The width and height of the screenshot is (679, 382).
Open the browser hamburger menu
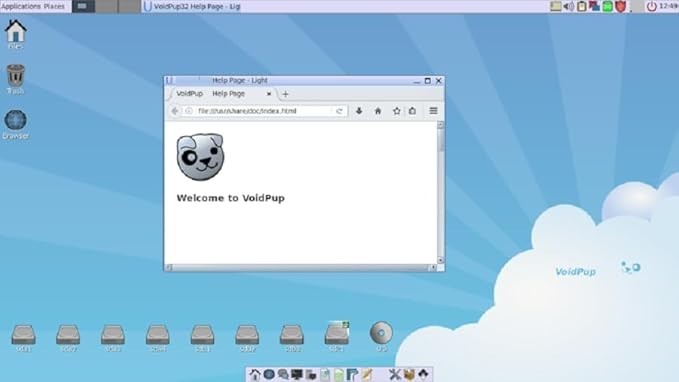[x=433, y=111]
